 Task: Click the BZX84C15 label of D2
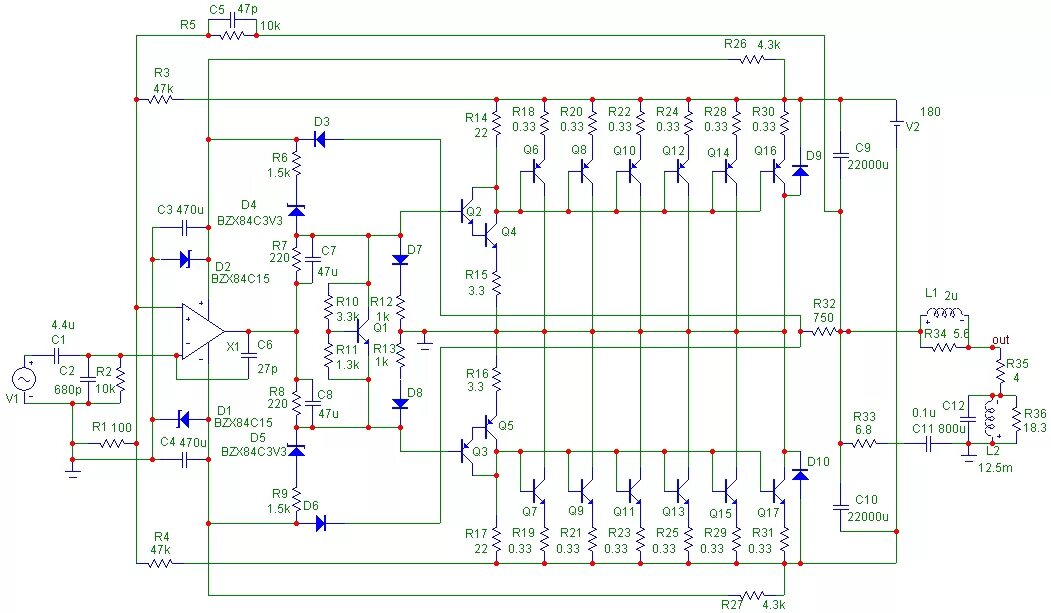(x=244, y=278)
